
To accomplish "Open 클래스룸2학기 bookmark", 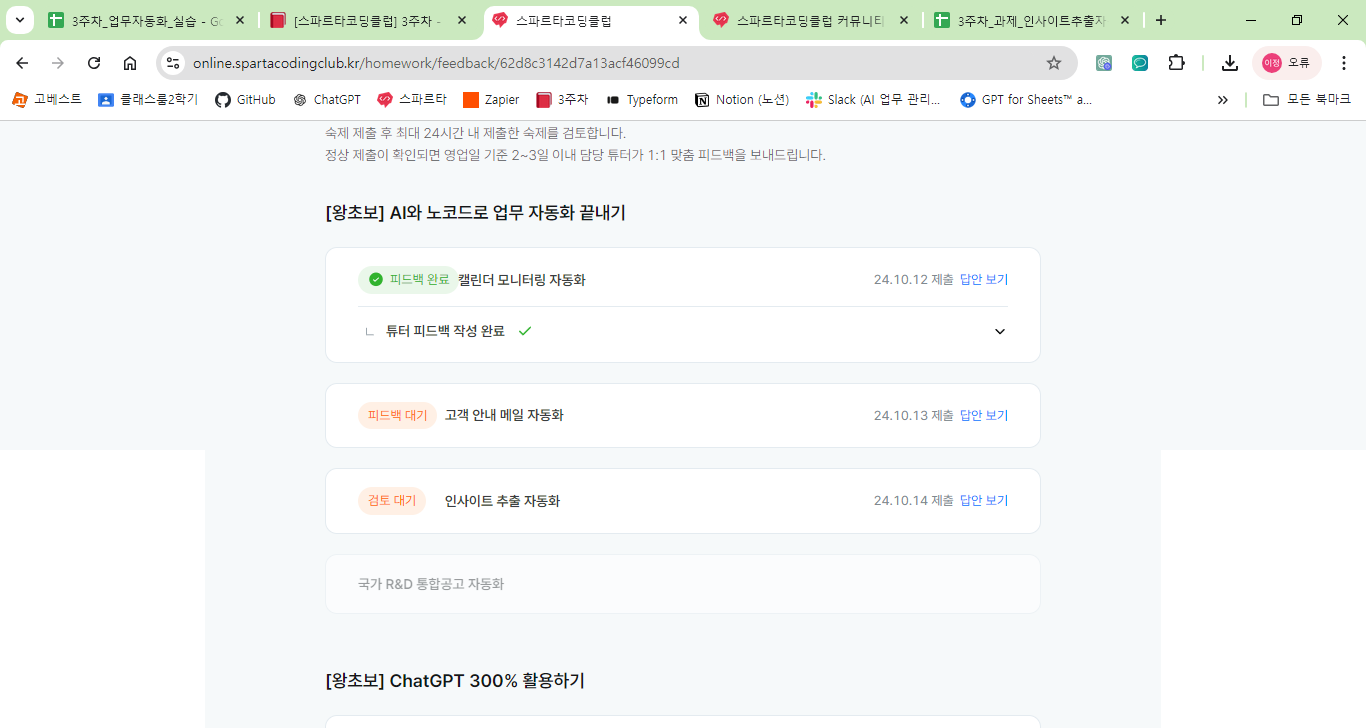I will (148, 100).
